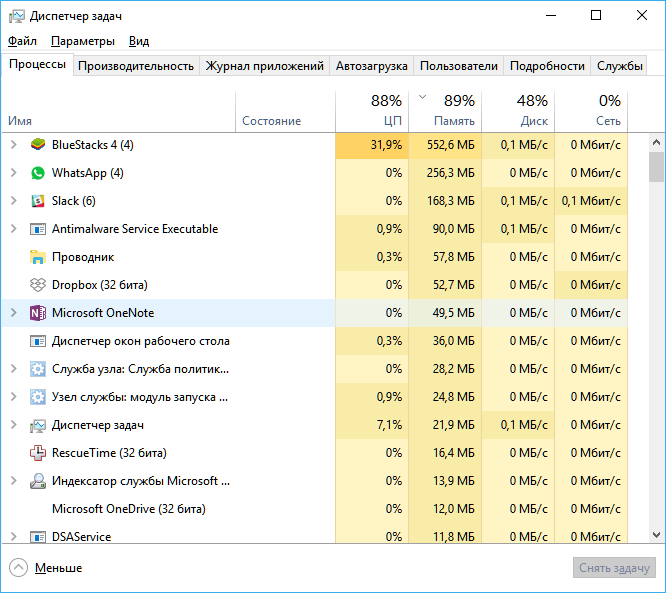Click the 90,0 МБ Antimalware memory cell
666x593 pixels.
coord(445,229)
